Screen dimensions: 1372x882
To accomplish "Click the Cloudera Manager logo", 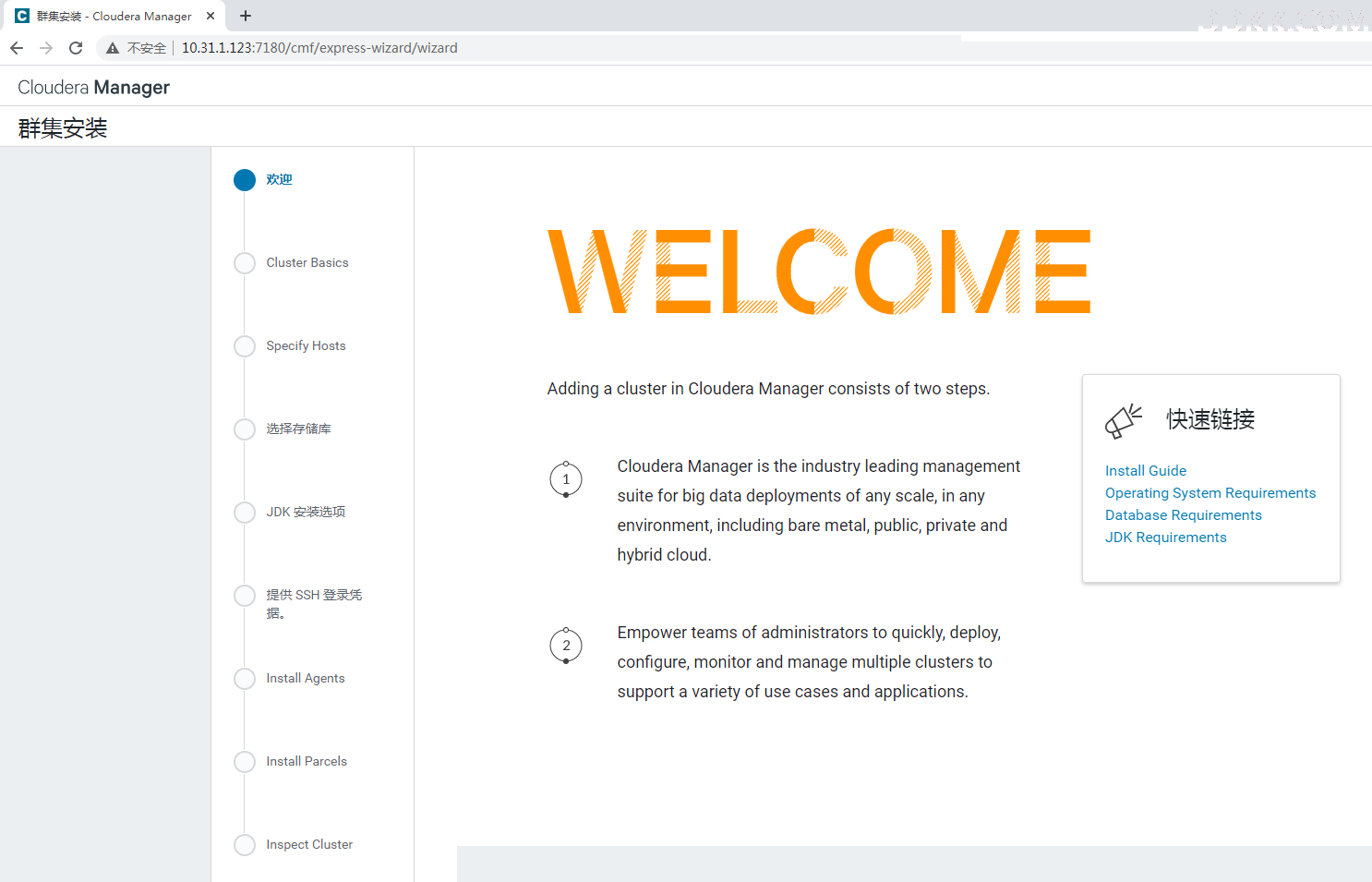I will 94,88.
